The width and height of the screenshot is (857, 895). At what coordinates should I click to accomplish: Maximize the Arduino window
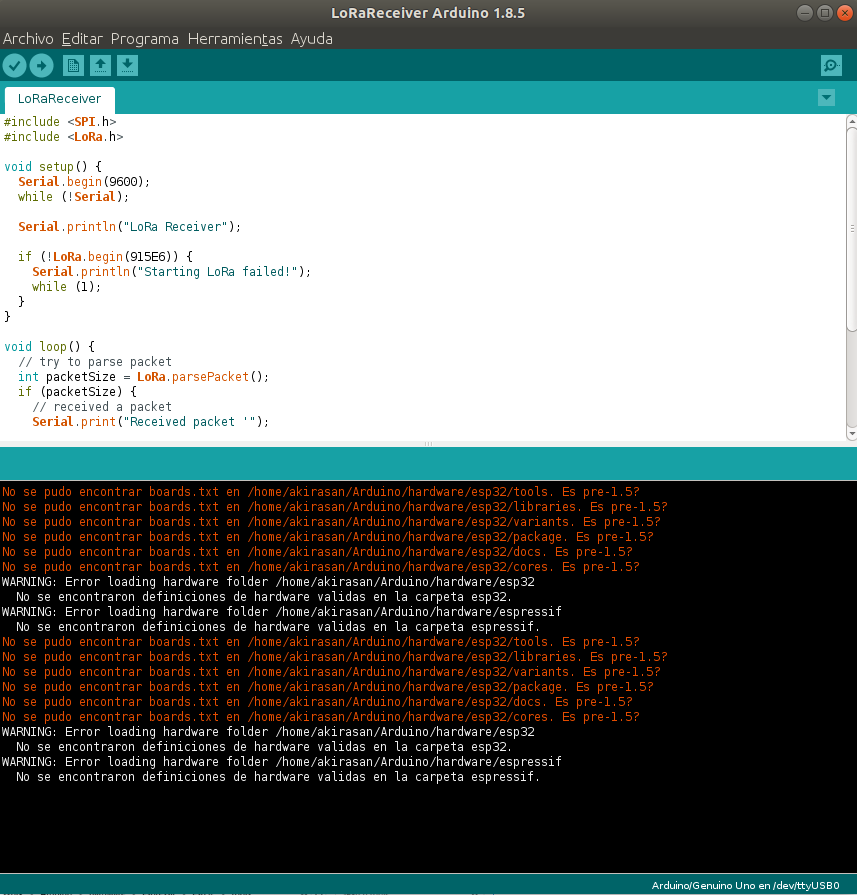(x=824, y=13)
